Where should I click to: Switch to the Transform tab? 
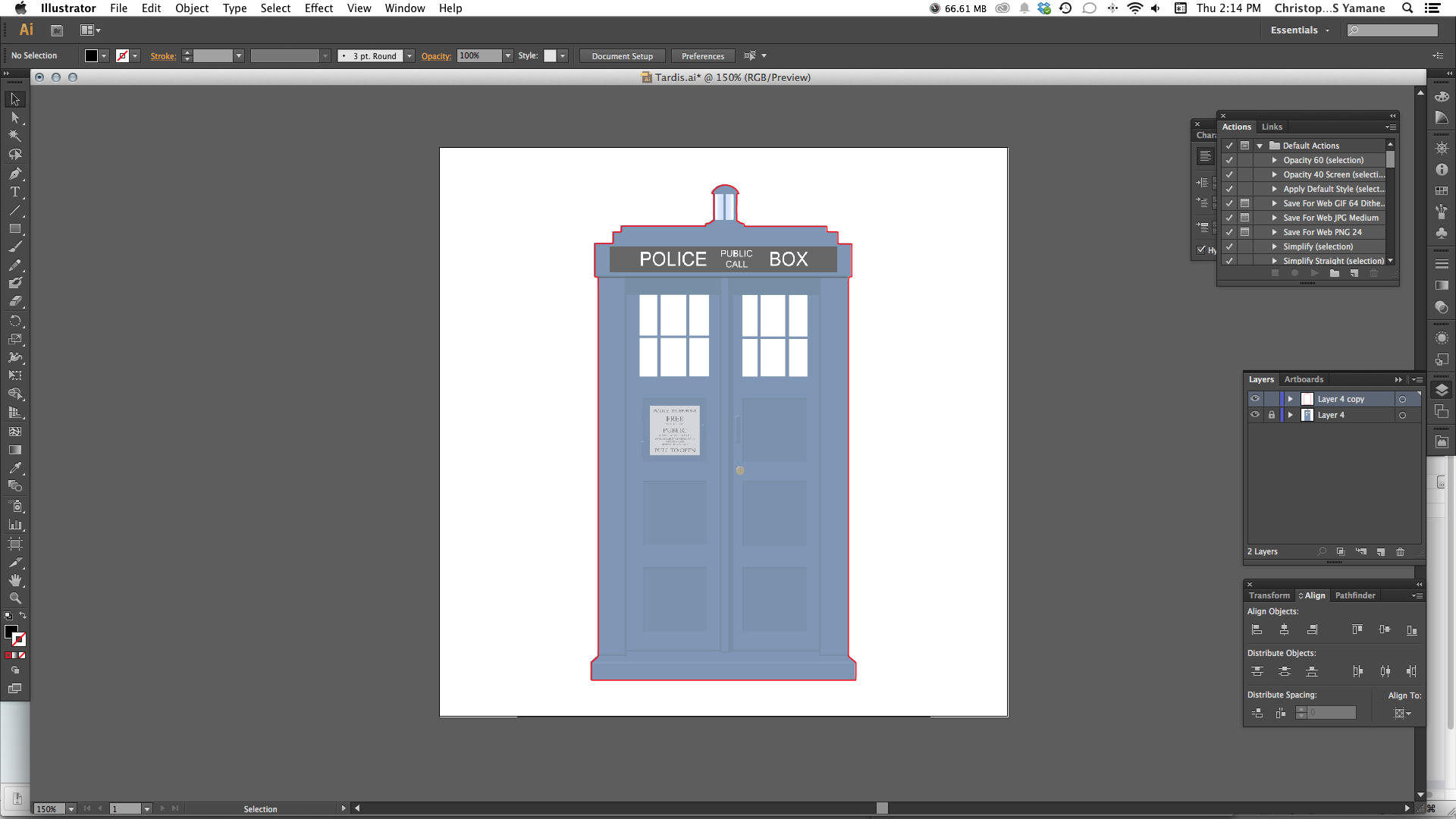tap(1269, 595)
